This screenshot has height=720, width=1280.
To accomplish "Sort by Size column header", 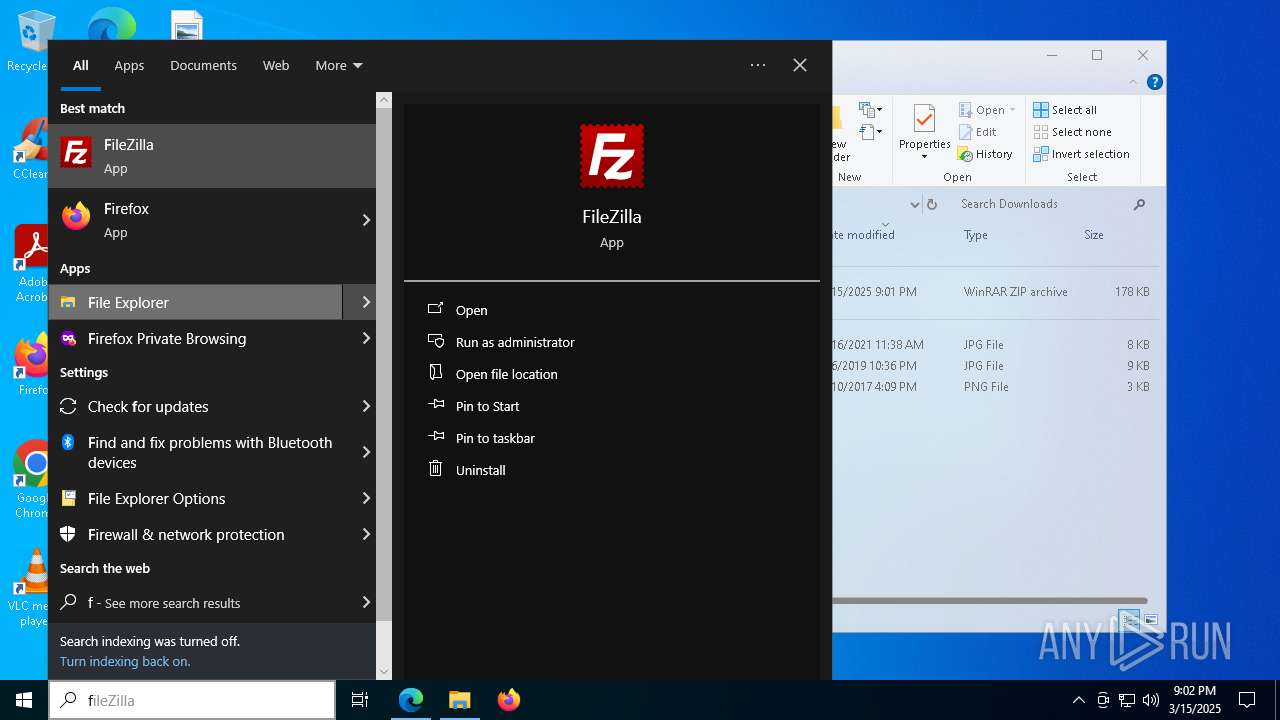I will coord(1094,235).
